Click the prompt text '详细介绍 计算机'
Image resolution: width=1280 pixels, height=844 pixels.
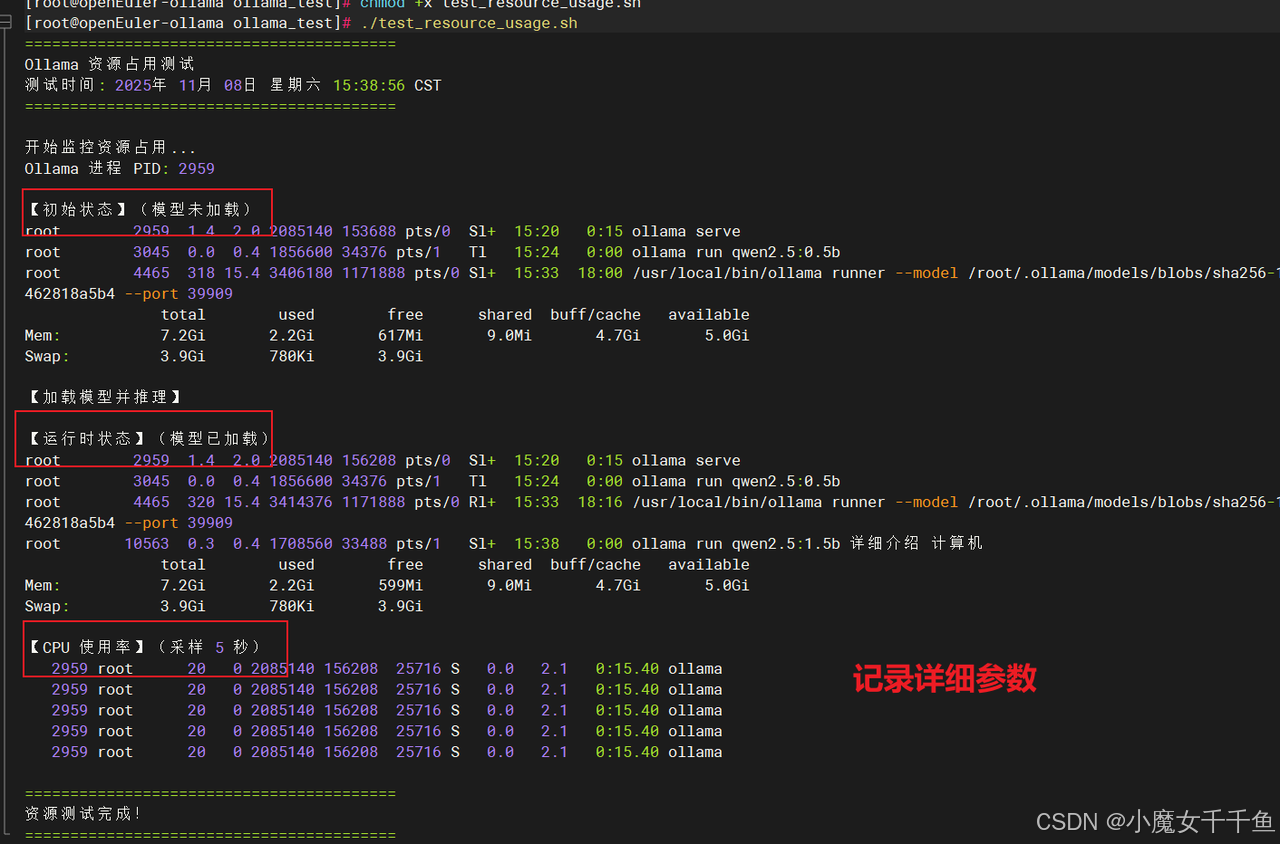pyautogui.click(x=917, y=544)
